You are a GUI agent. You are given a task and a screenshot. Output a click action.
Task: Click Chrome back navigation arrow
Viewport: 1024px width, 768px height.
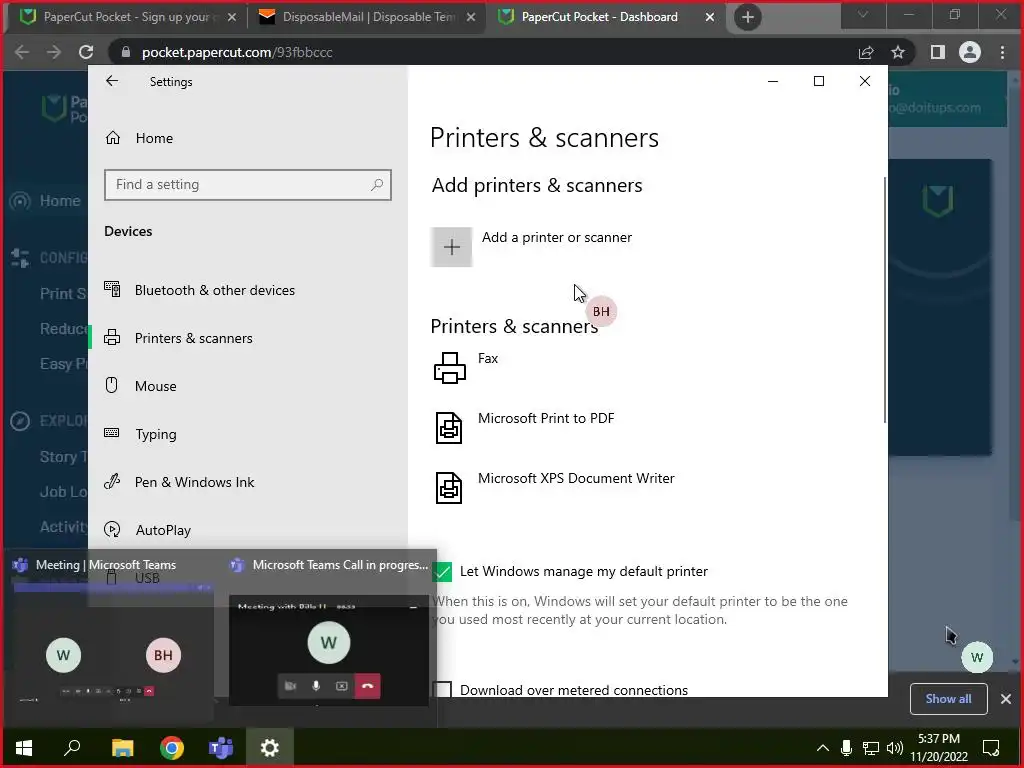click(22, 52)
